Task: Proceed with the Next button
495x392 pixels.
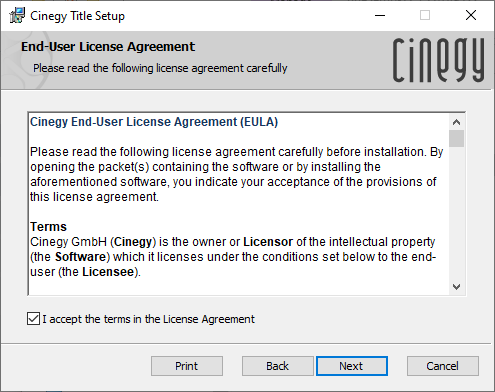Action: tap(351, 366)
